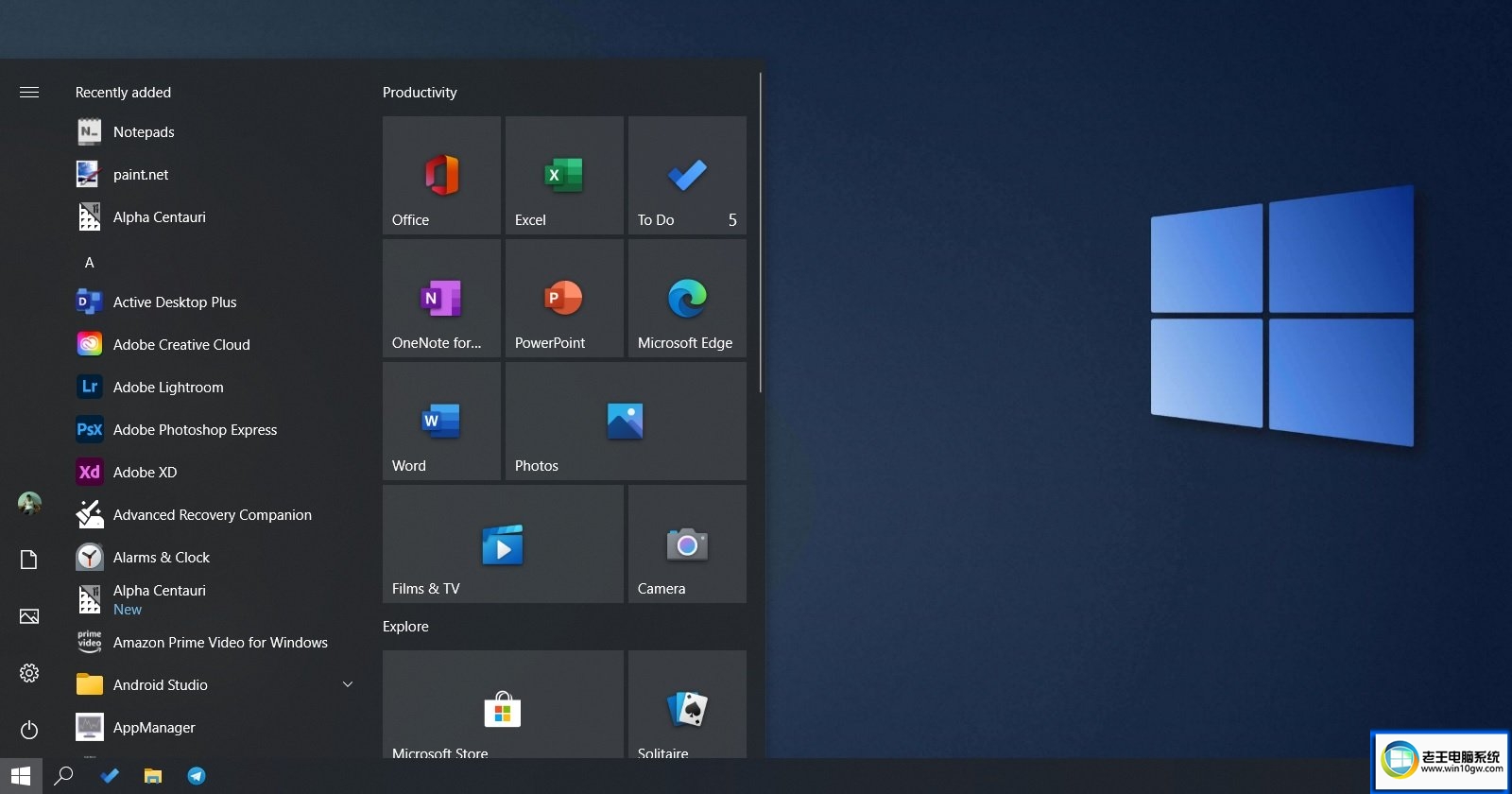Open Settings gear in Start sidebar

[29, 673]
